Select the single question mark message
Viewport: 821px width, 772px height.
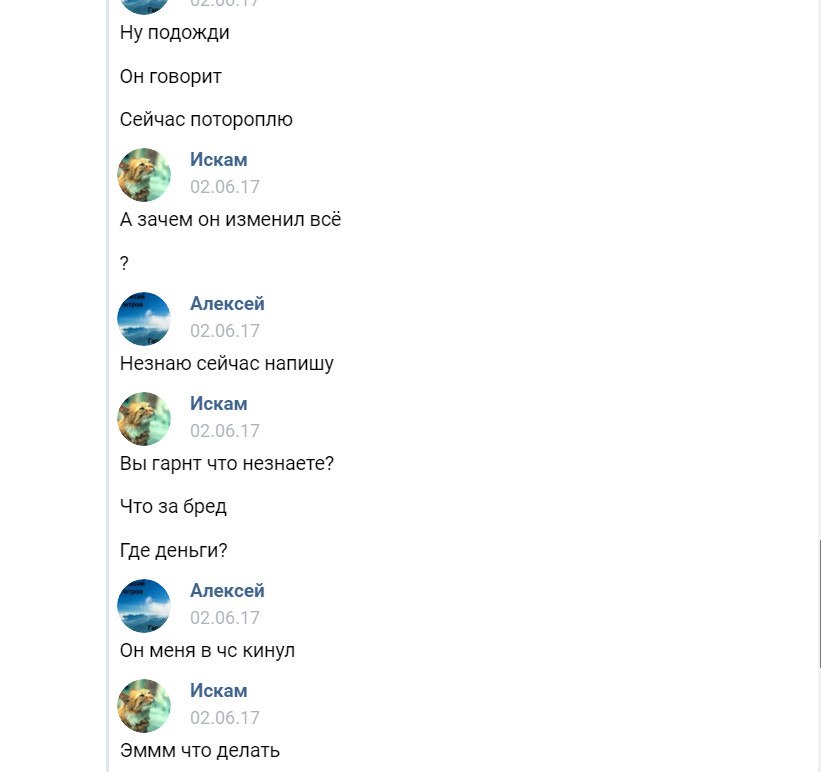(124, 264)
